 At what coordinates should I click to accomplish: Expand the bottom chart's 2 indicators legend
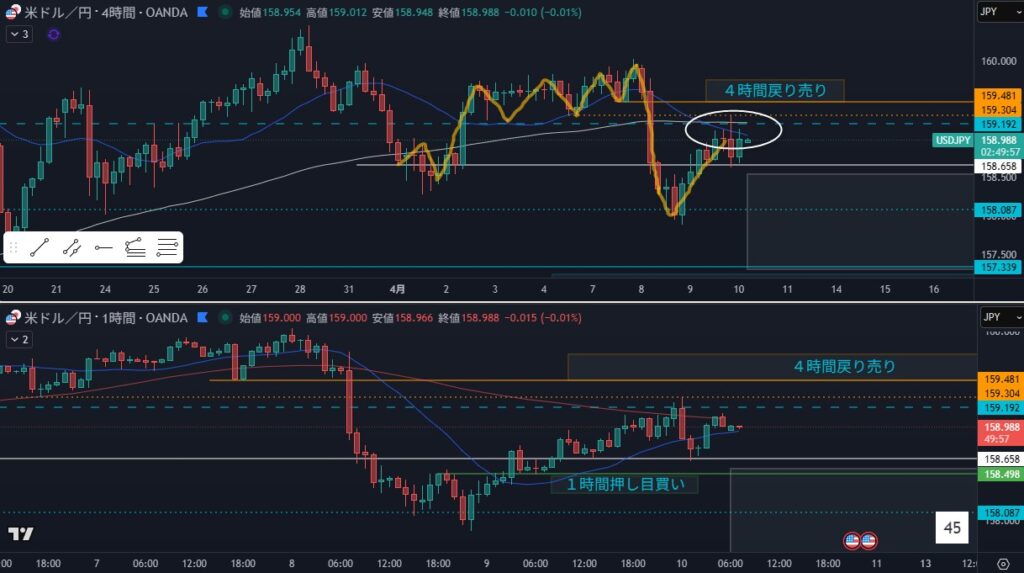pos(19,339)
